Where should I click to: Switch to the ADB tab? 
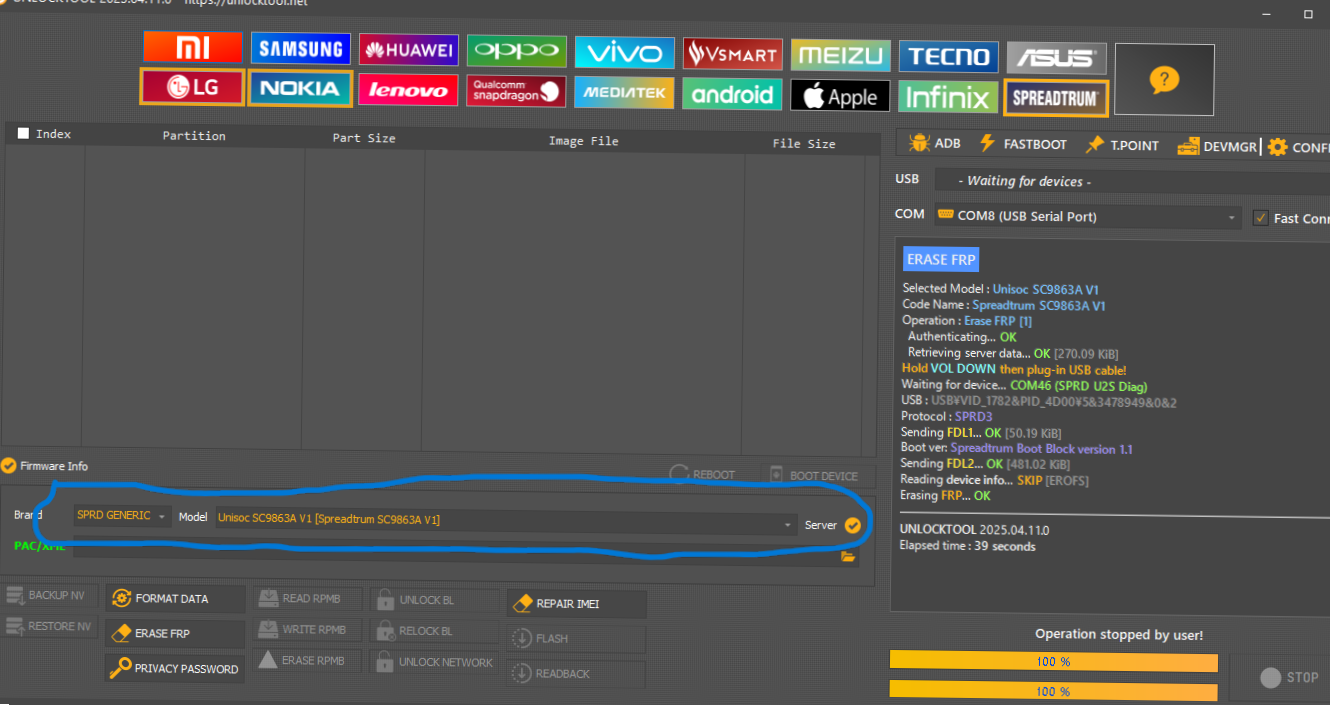tap(934, 144)
